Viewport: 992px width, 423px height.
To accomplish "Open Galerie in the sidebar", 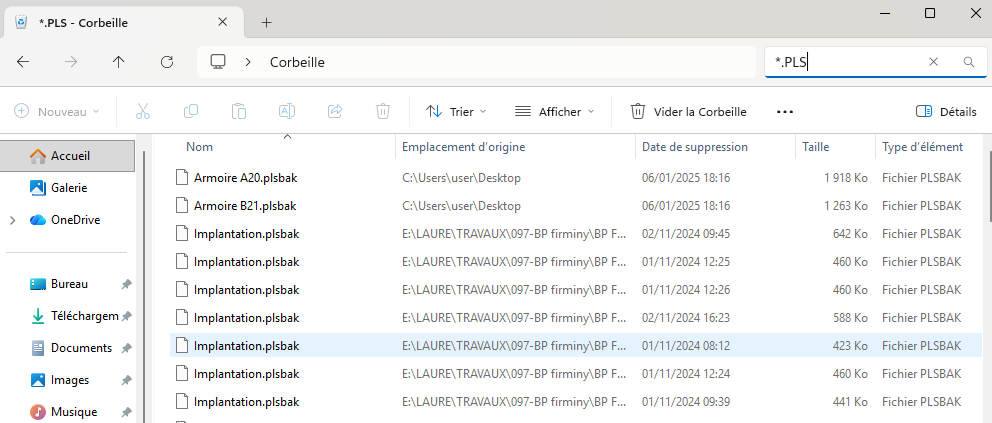I will [69, 188].
